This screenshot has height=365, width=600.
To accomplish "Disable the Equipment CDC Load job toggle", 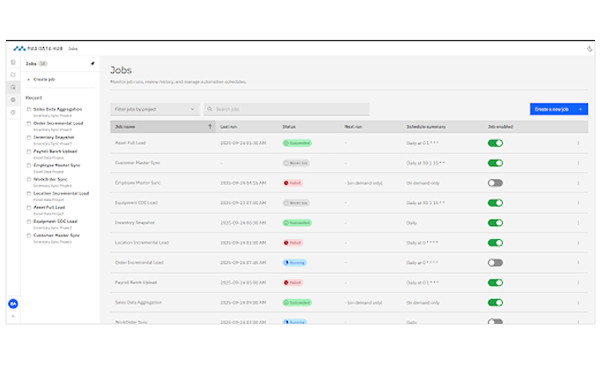I will click(495, 203).
